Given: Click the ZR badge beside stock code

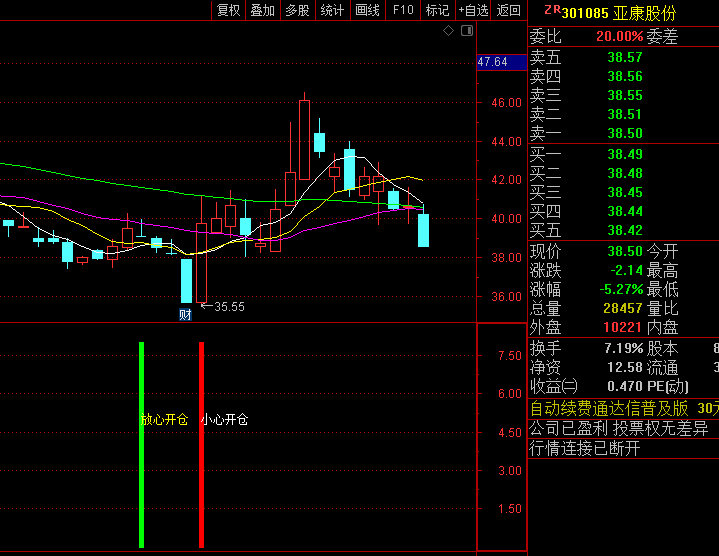Looking at the screenshot, I should [552, 10].
